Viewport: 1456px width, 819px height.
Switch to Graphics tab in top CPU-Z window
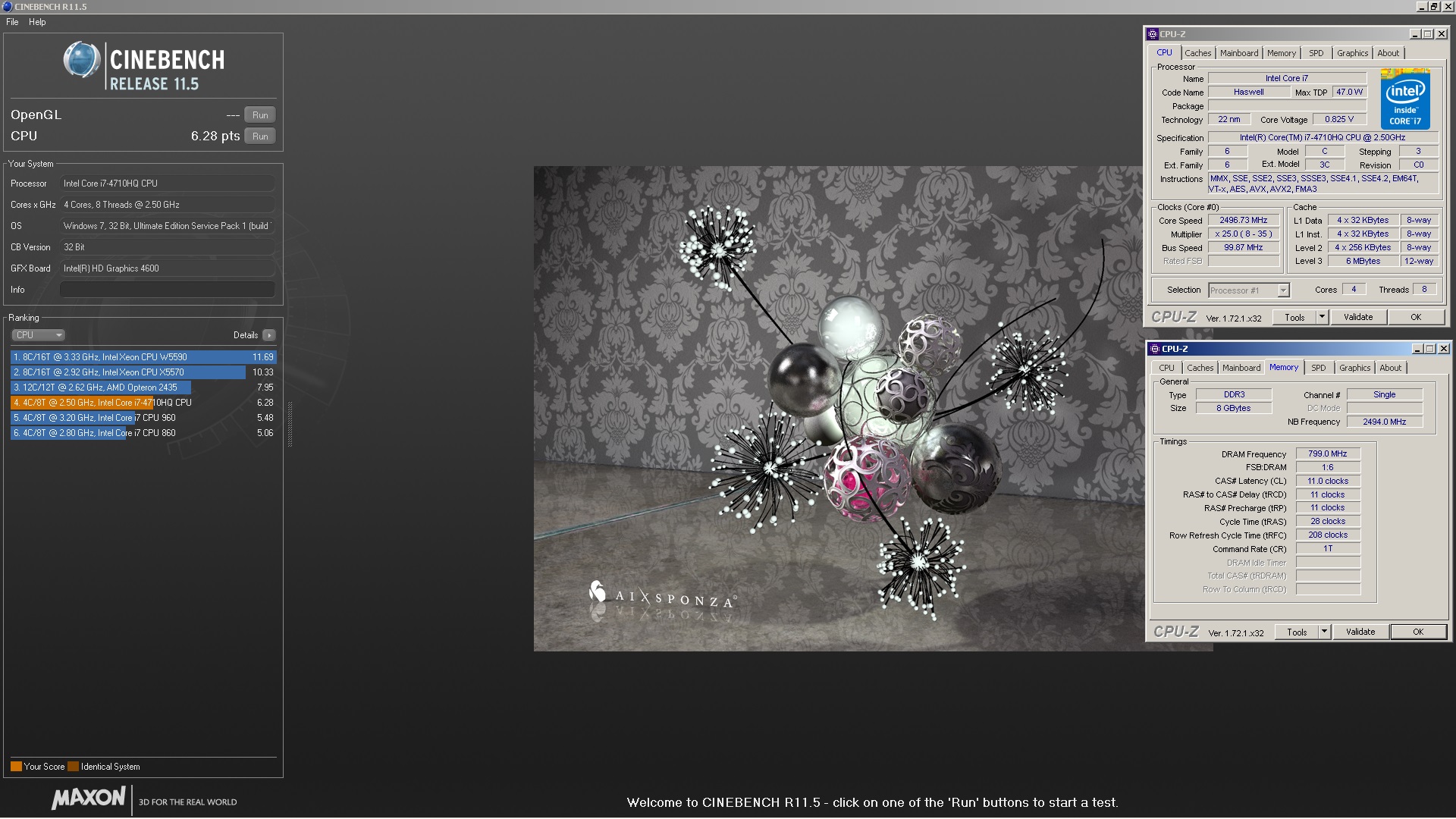pyautogui.click(x=1352, y=53)
